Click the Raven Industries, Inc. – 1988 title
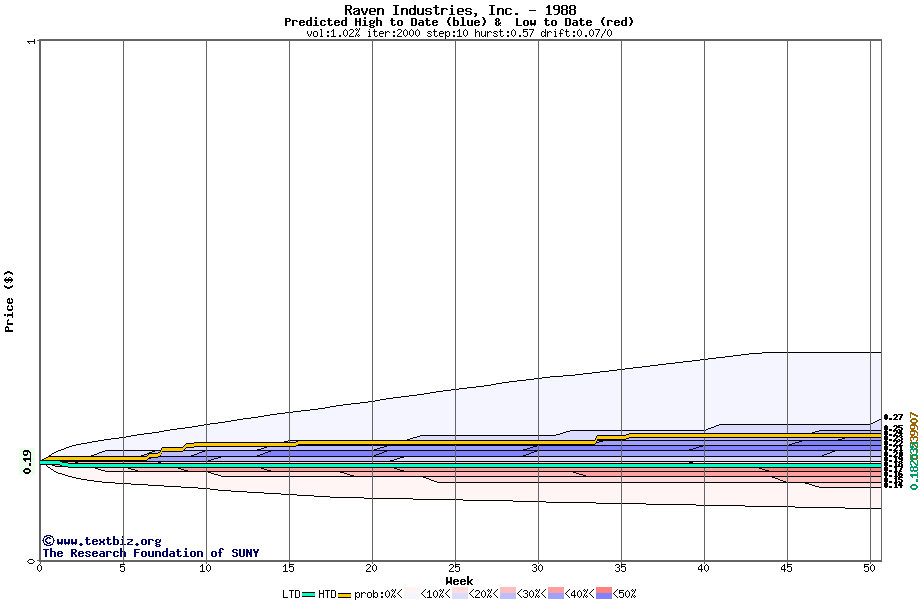Image resolution: width=920 pixels, height=600 pixels. [x=459, y=10]
